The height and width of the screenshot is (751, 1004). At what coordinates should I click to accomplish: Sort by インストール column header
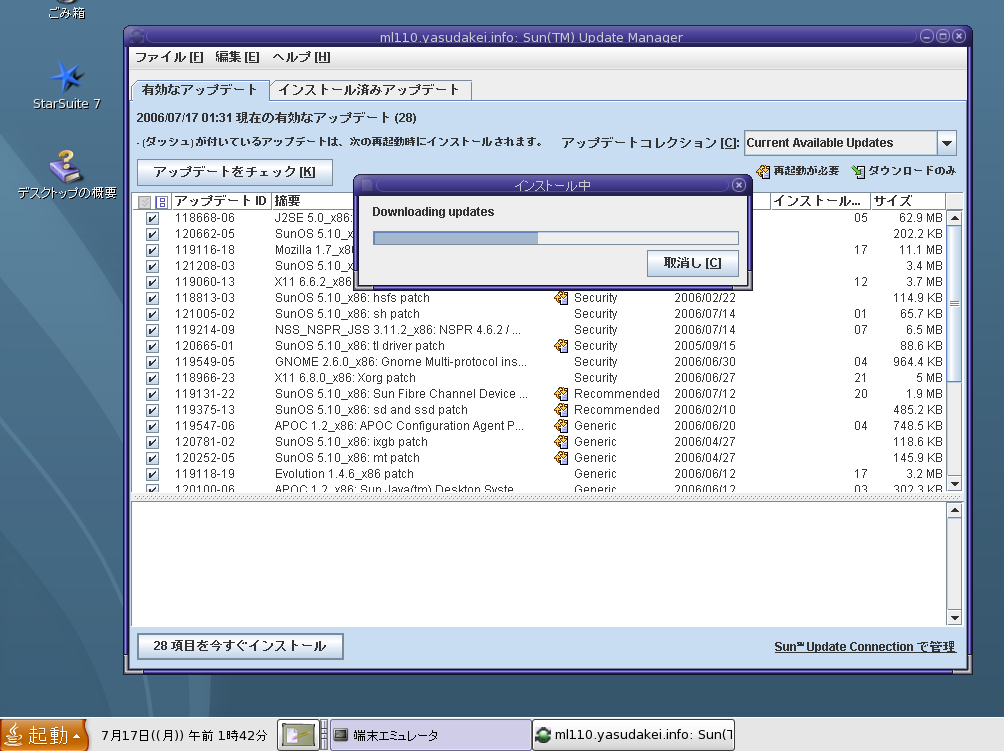(x=820, y=201)
